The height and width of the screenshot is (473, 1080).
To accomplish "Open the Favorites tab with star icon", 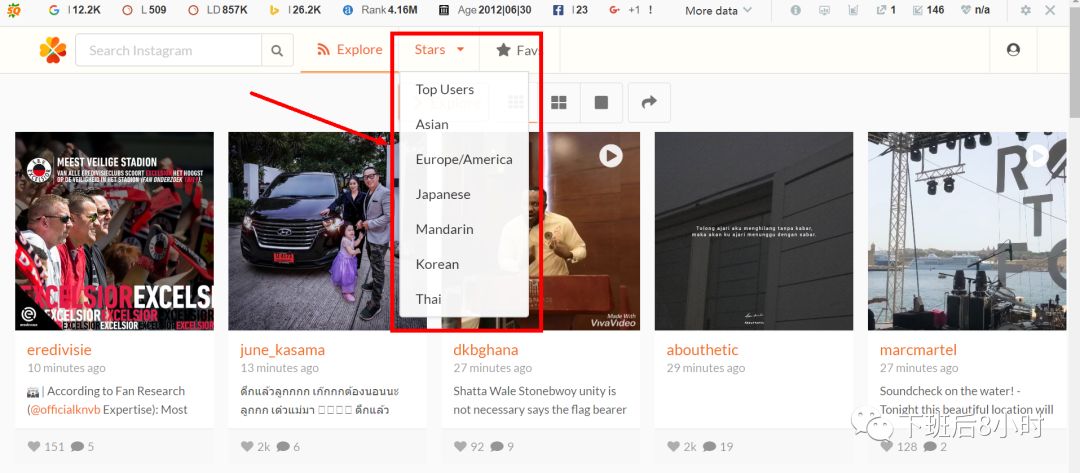I will [x=520, y=50].
